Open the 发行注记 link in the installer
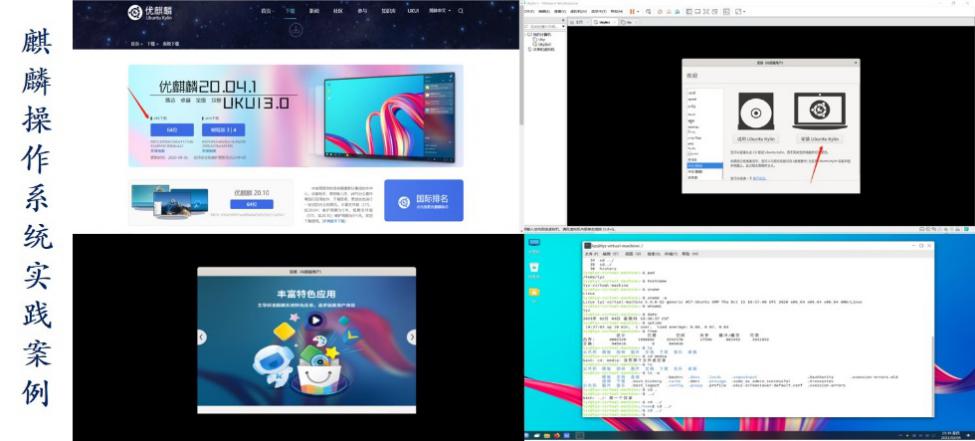The height and width of the screenshot is (441, 975). 760,179
